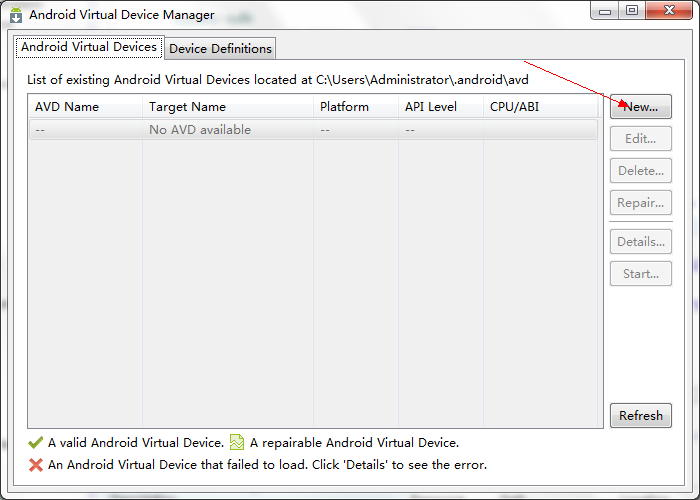Click the Target Name column header
700x500 pixels.
[x=228, y=107]
